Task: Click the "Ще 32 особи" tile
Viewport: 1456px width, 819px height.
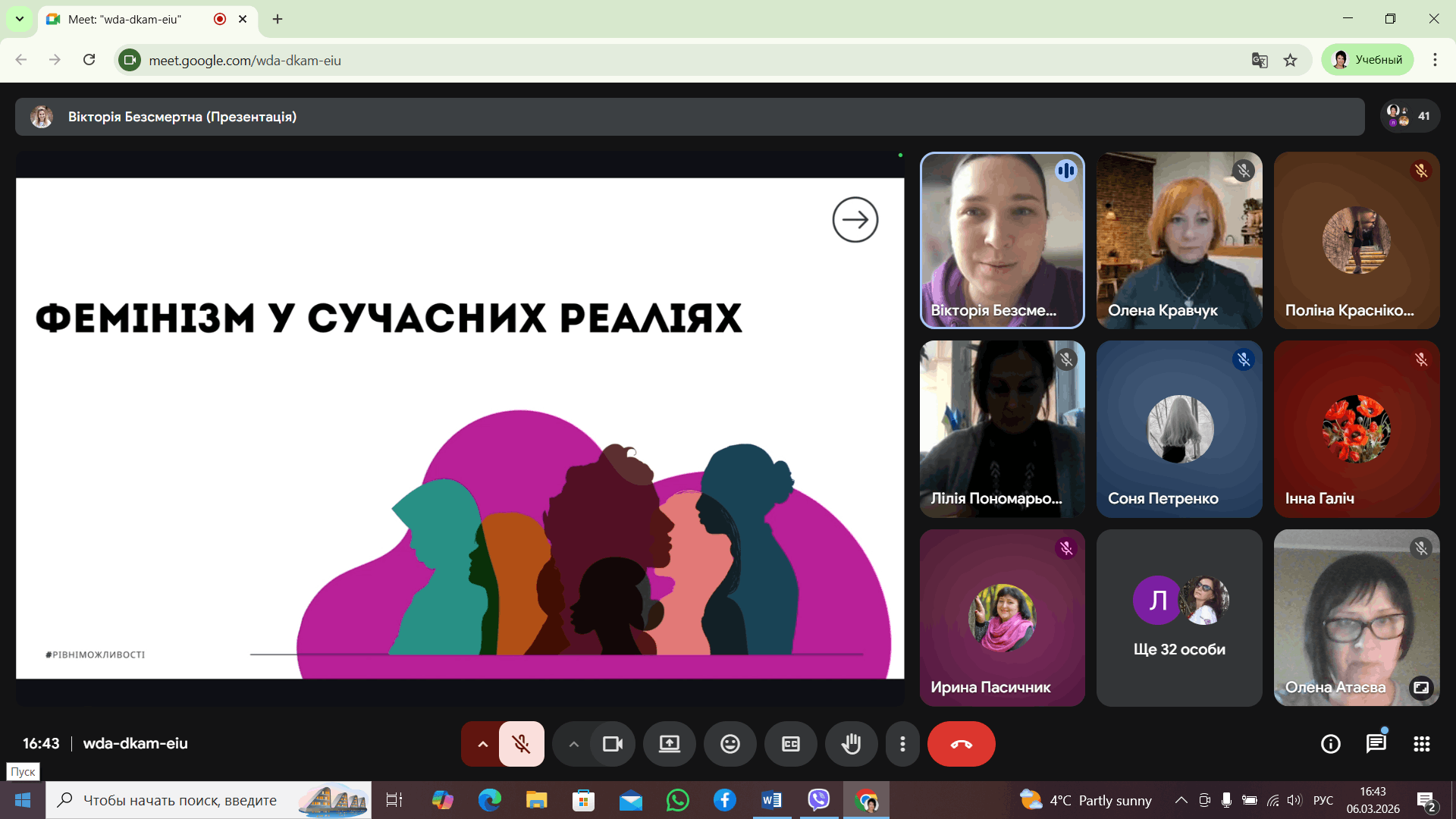Action: [1179, 618]
